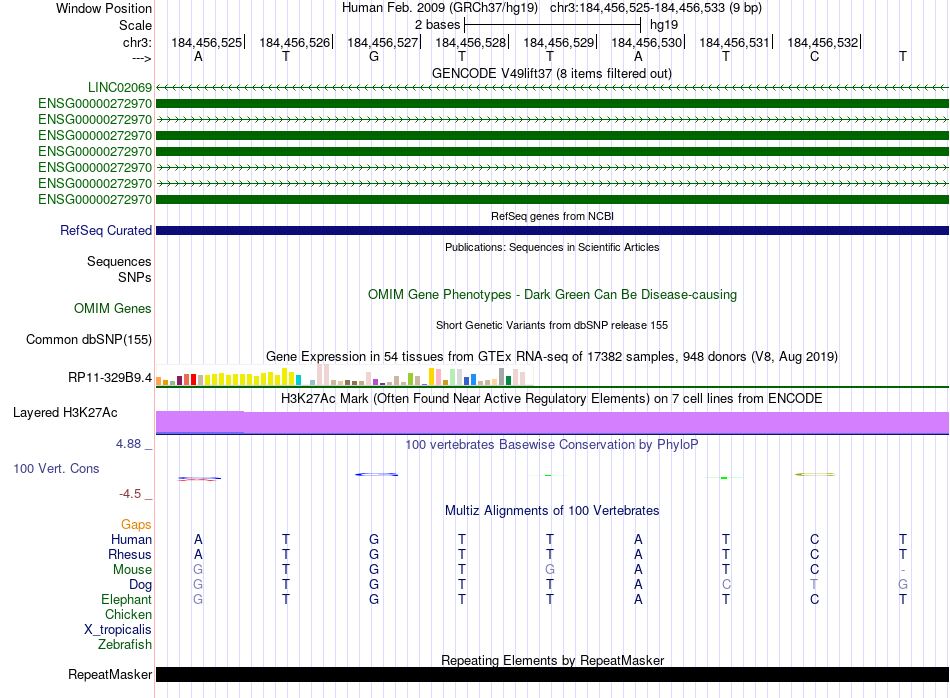Click the 2 bases scale bar
Image resolution: width=950 pixels, height=698 pixels.
tap(552, 25)
